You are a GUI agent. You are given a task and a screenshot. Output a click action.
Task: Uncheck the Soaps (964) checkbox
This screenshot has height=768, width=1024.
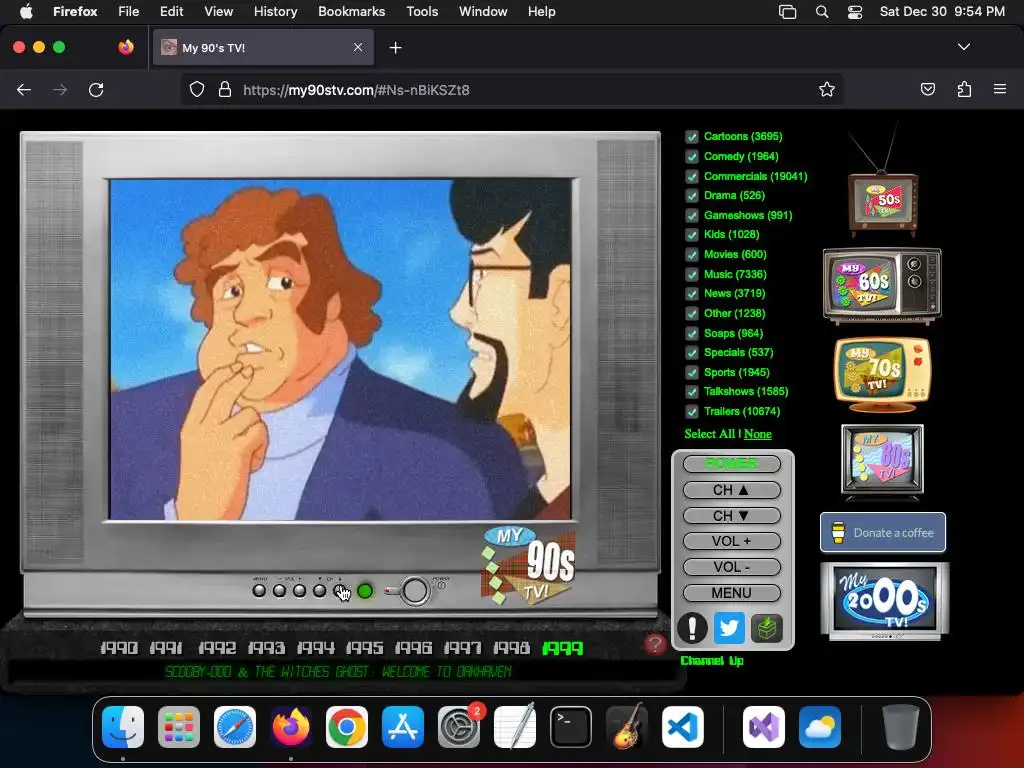pos(692,333)
